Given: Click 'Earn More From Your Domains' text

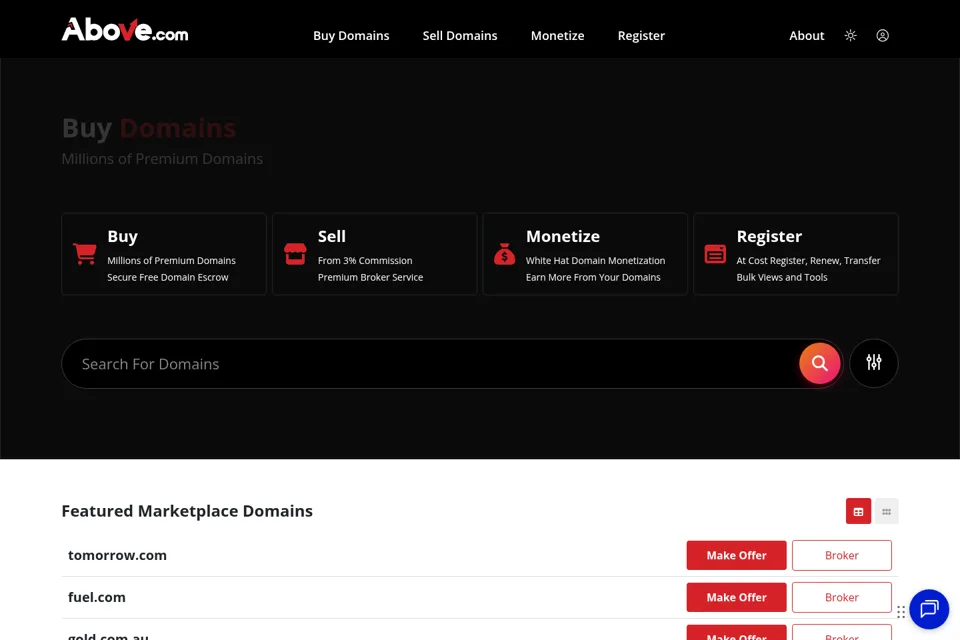Looking at the screenshot, I should click(593, 277).
